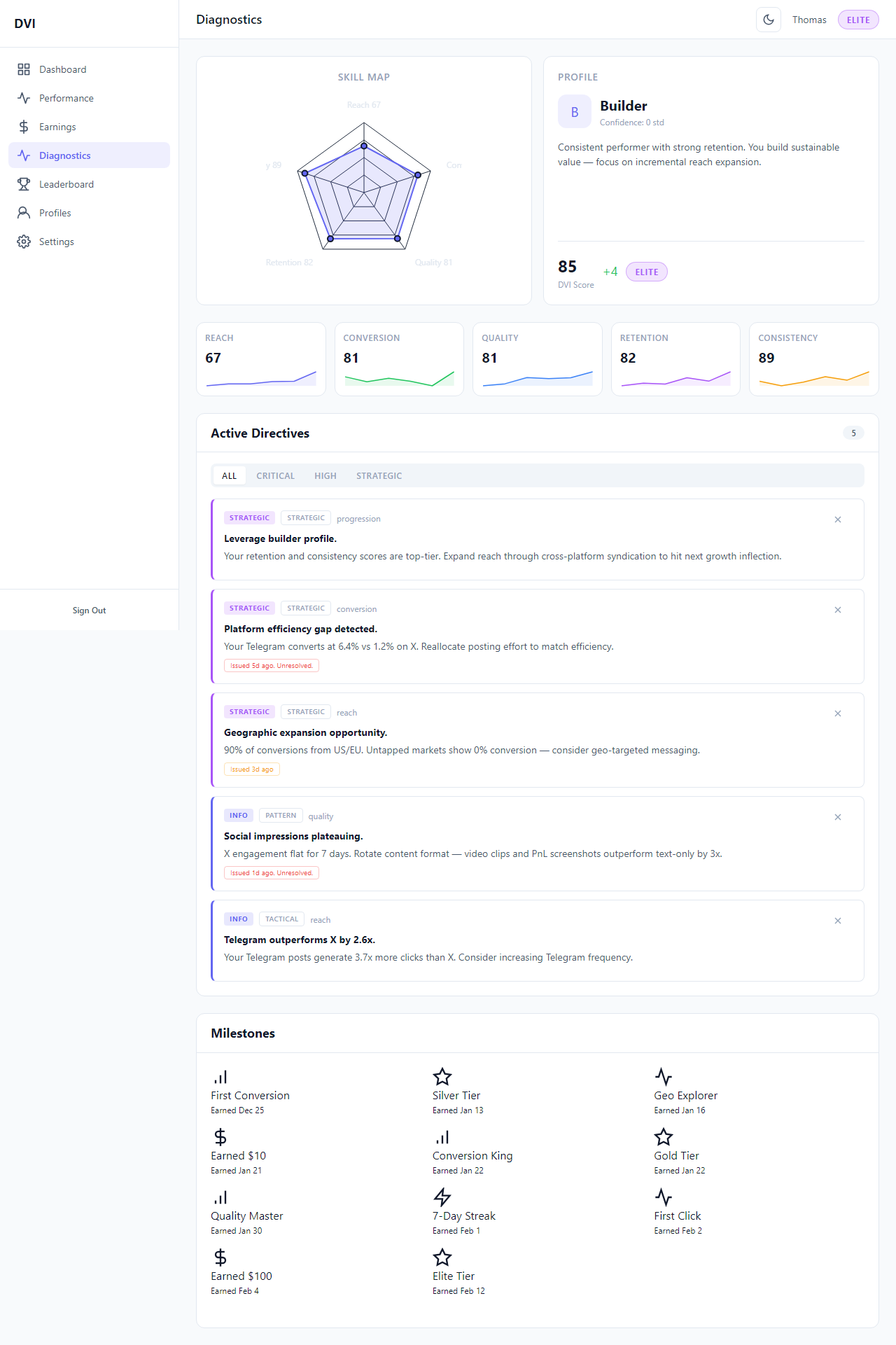
Task: Dismiss the Geographic expansion opportunity directive
Action: point(838,713)
